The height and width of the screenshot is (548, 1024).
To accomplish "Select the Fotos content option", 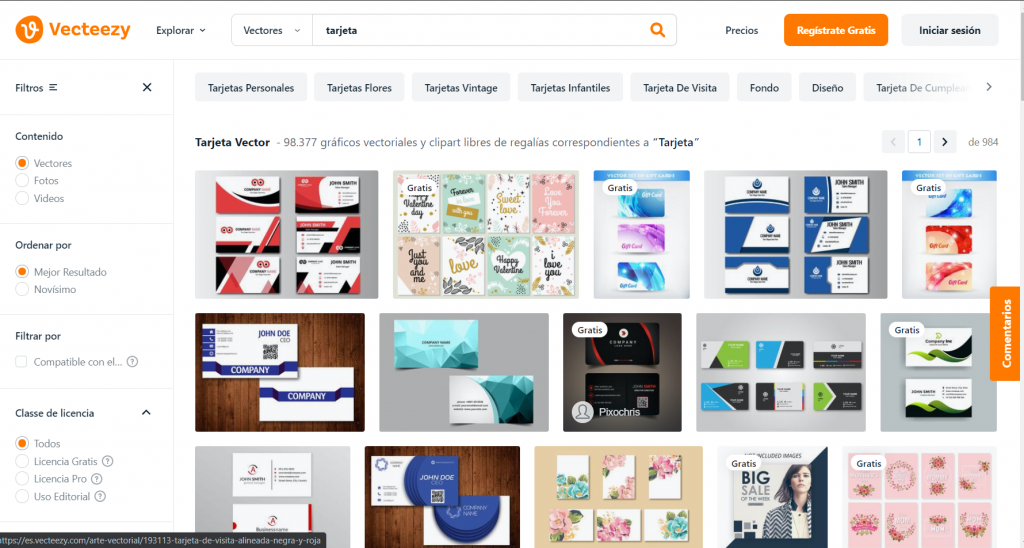I will pyautogui.click(x=22, y=181).
